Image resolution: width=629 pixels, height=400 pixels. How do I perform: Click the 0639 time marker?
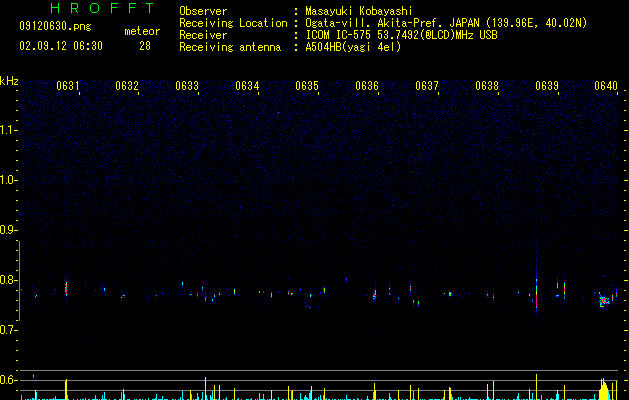[547, 86]
